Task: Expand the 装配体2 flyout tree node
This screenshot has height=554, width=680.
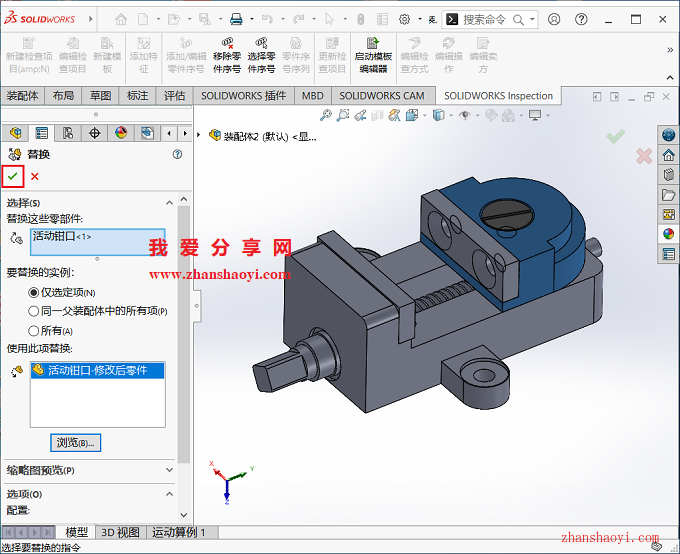Action: [x=199, y=135]
